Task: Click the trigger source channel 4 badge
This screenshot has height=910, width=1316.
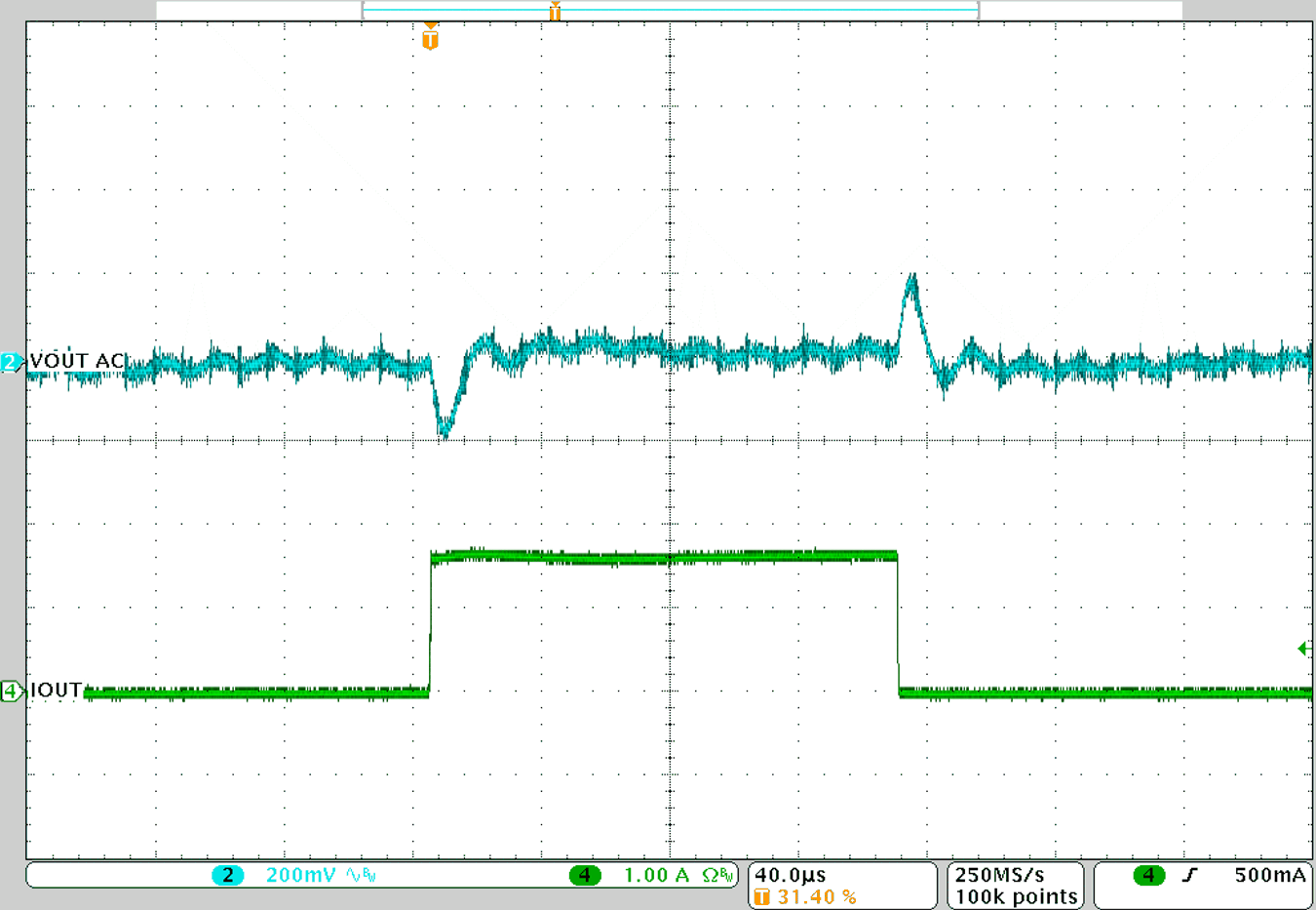Action: click(x=1148, y=875)
